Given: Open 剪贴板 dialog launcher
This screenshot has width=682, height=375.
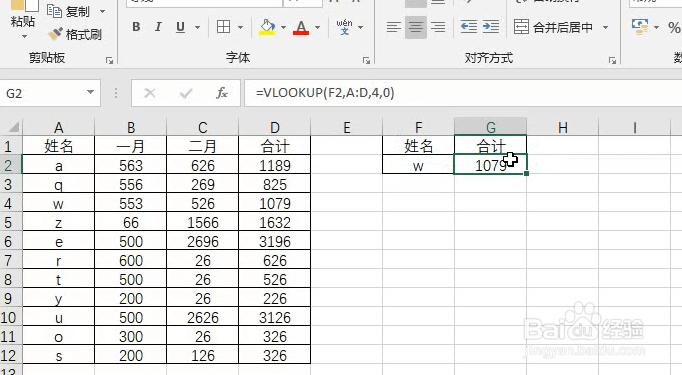Looking at the screenshot, I should [109, 60].
